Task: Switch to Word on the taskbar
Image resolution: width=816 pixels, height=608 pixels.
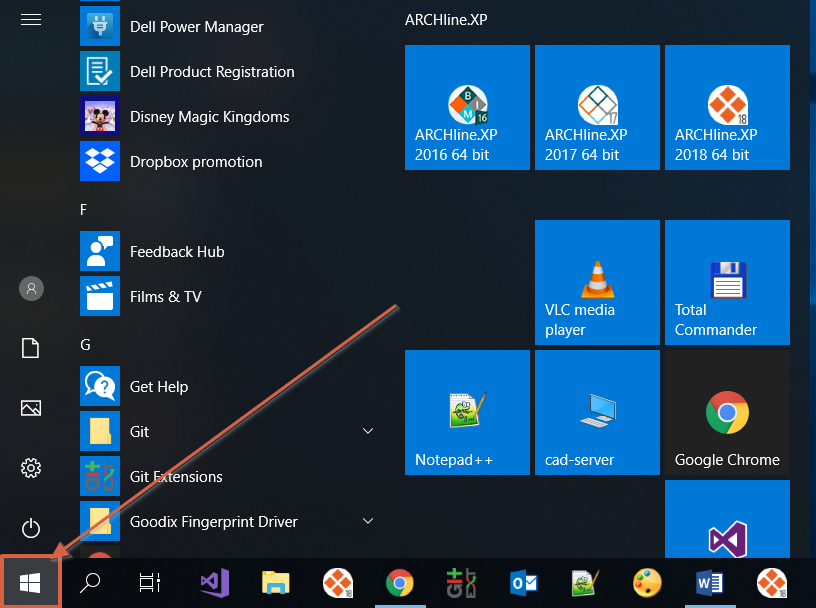Action: coord(709,582)
